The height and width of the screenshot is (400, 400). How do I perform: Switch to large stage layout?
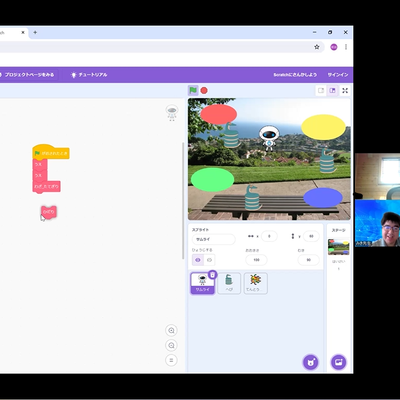pos(332,90)
